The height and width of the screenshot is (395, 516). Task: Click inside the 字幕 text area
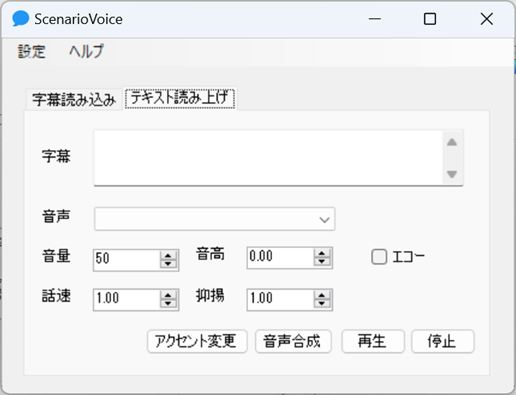268,157
